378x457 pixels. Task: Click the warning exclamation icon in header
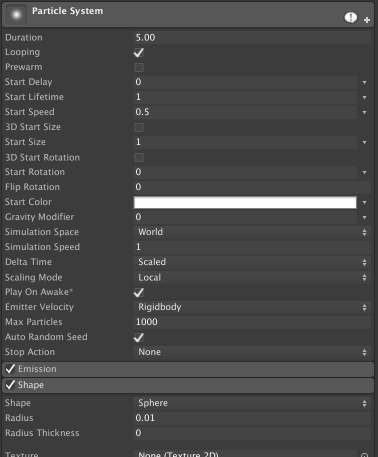pos(350,17)
